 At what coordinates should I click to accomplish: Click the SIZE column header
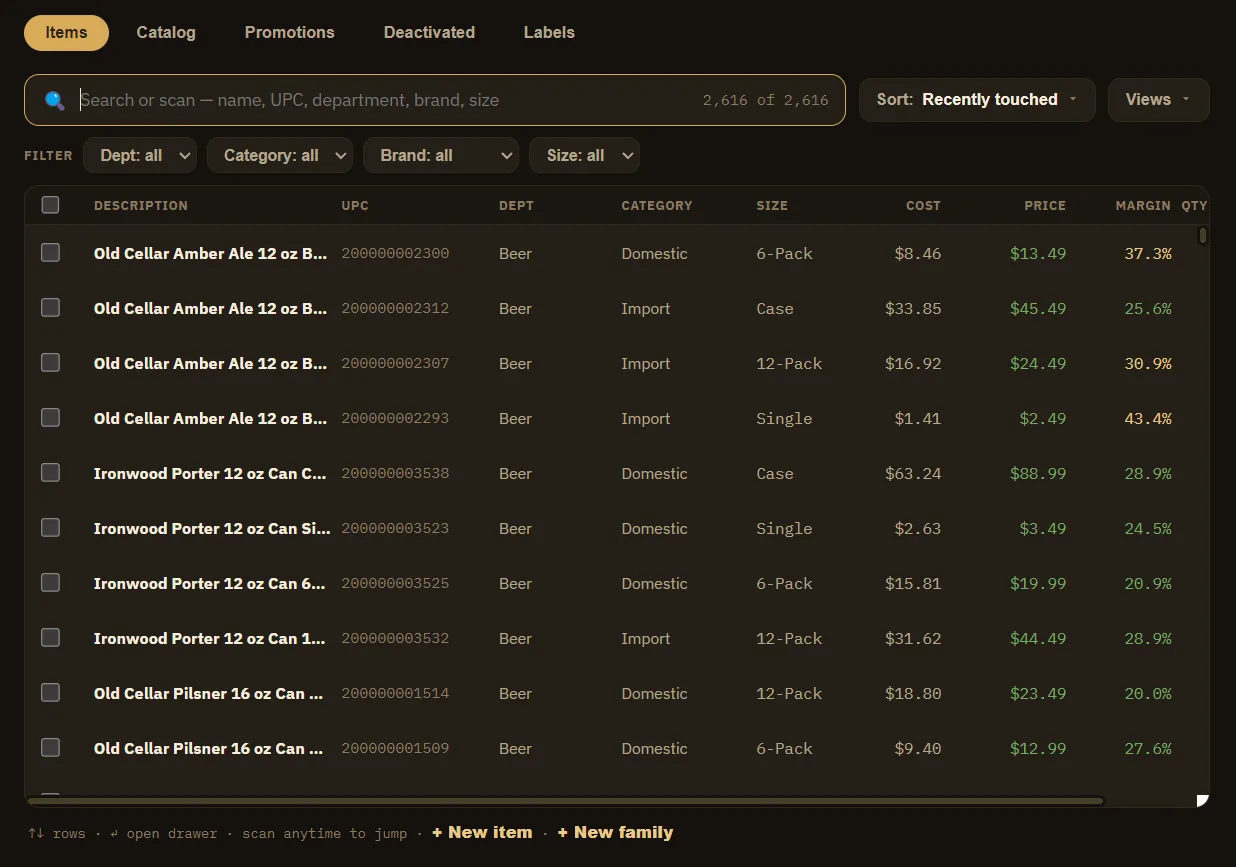point(772,206)
